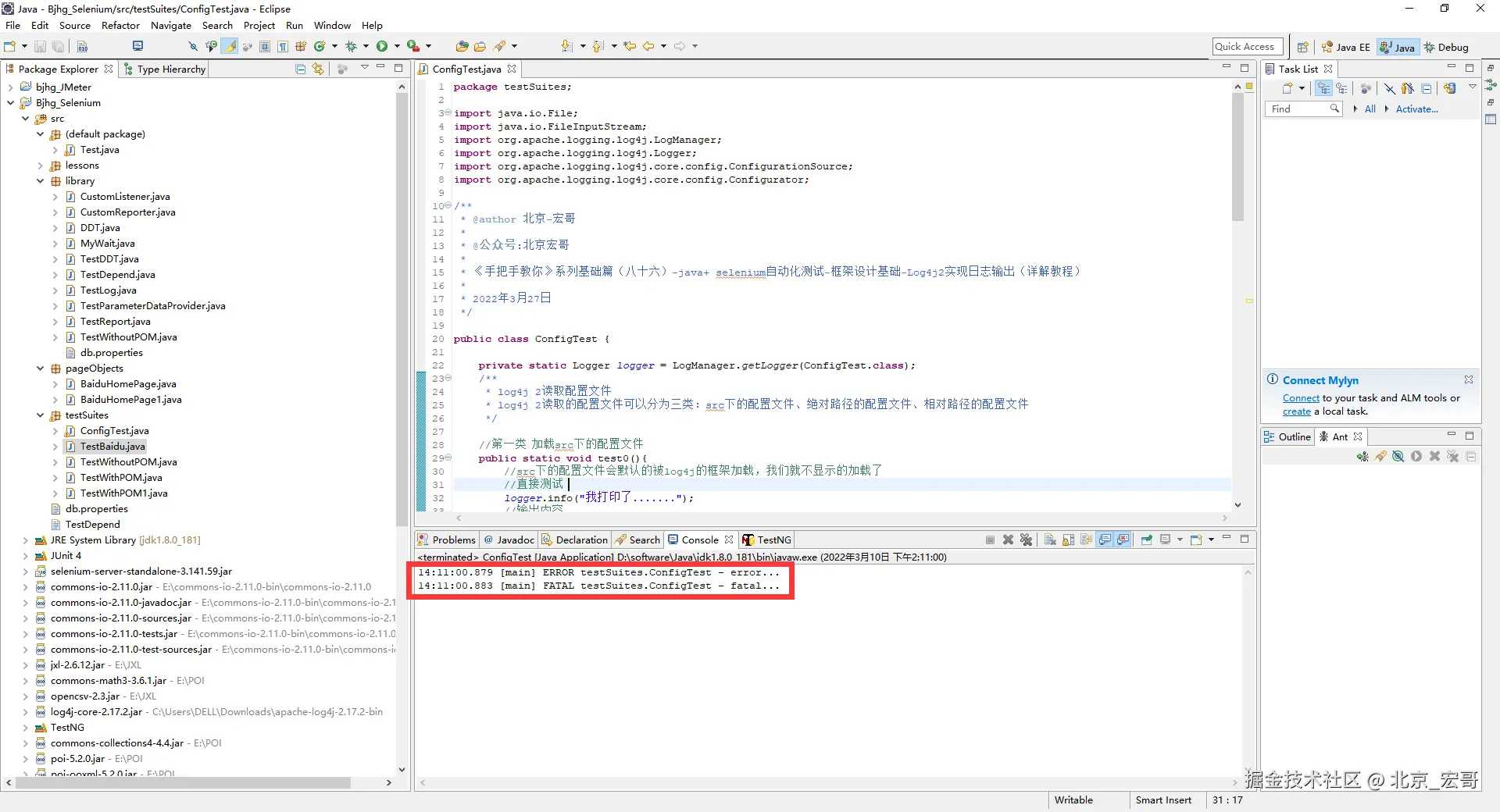The height and width of the screenshot is (812, 1500).
Task: Click the Debug bug toolbar icon
Action: [352, 46]
